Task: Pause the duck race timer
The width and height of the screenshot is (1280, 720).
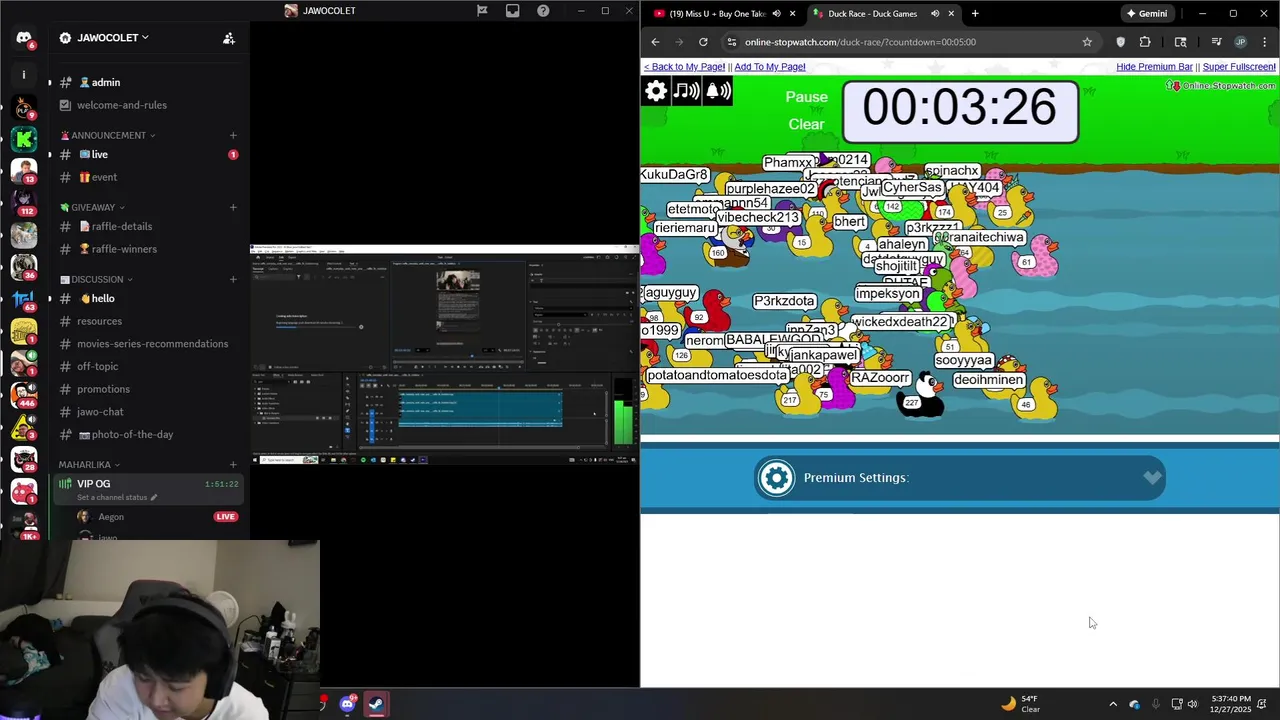Action: [x=807, y=97]
